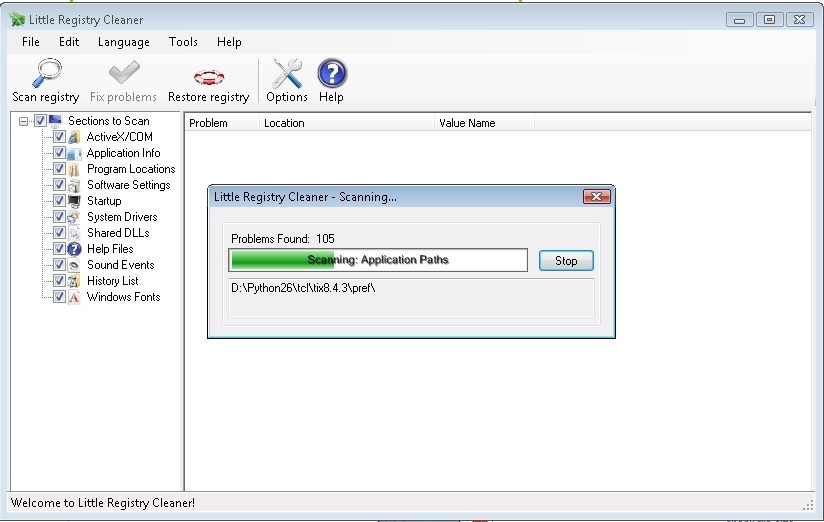Click the Welcome to Little Registry Cleaner status text
This screenshot has width=824, height=522.
click(x=103, y=503)
